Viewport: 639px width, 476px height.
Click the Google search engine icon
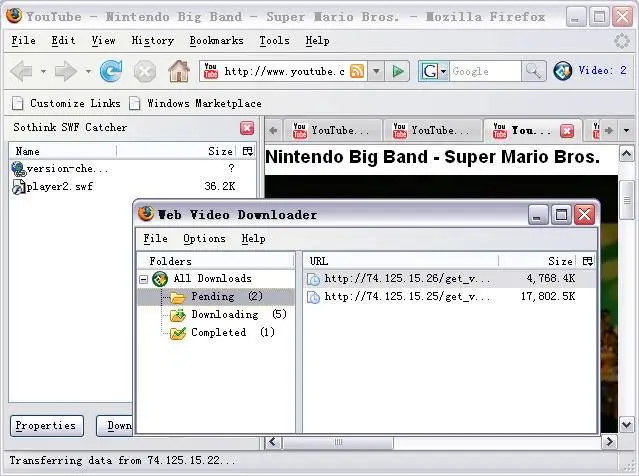430,71
